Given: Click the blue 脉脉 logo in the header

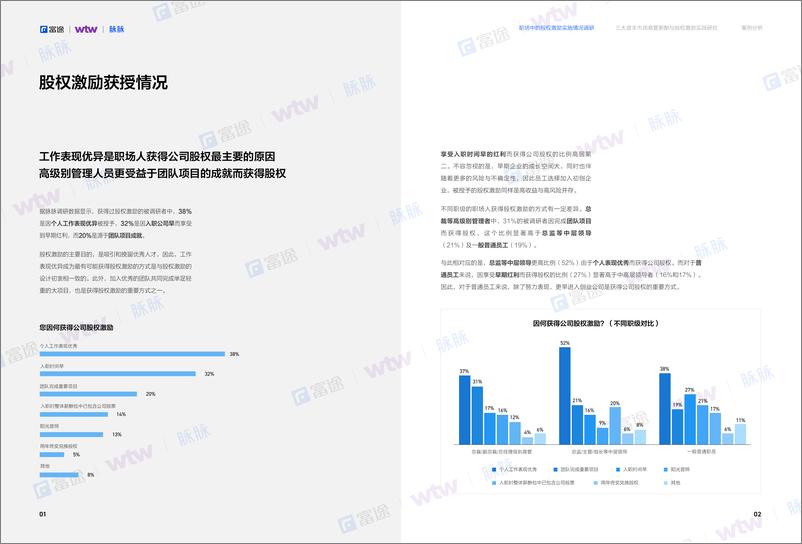Looking at the screenshot, I should [x=117, y=29].
